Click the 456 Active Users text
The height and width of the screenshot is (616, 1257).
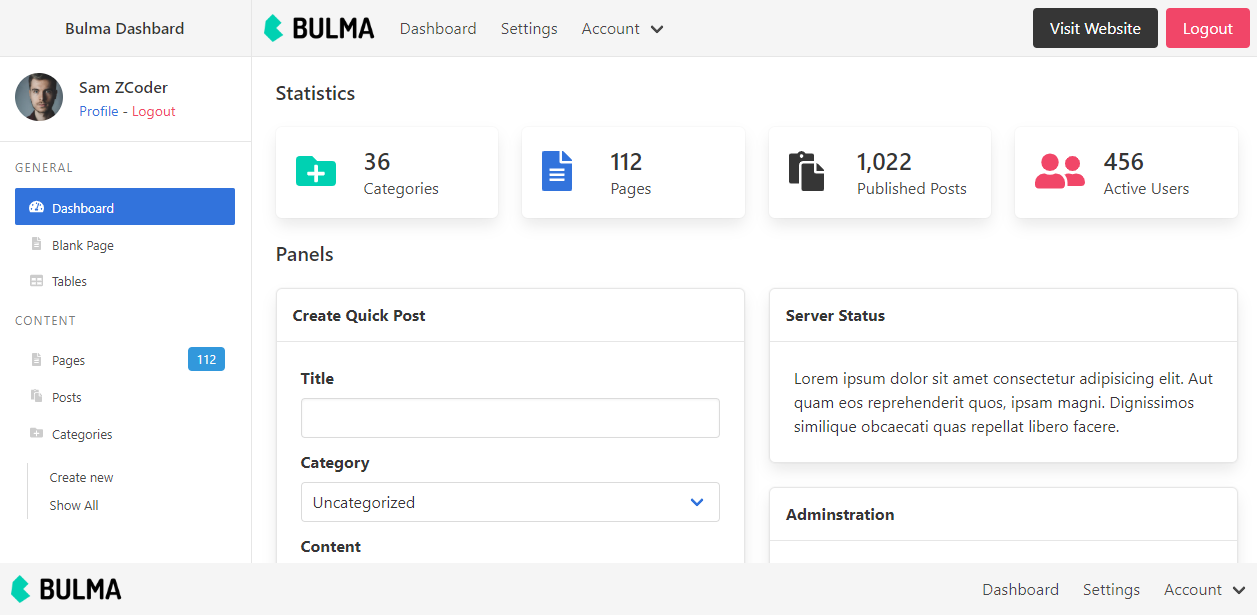click(x=1146, y=174)
